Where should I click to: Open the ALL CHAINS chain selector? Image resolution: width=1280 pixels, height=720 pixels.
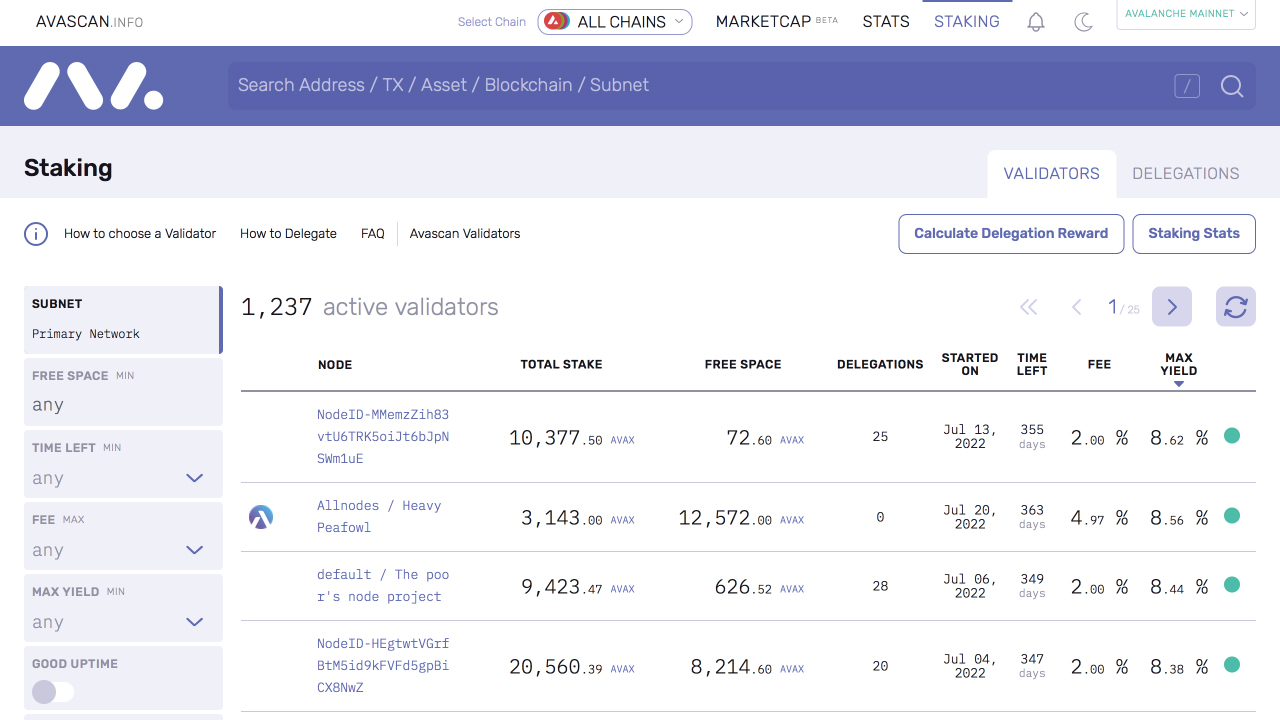tap(615, 21)
